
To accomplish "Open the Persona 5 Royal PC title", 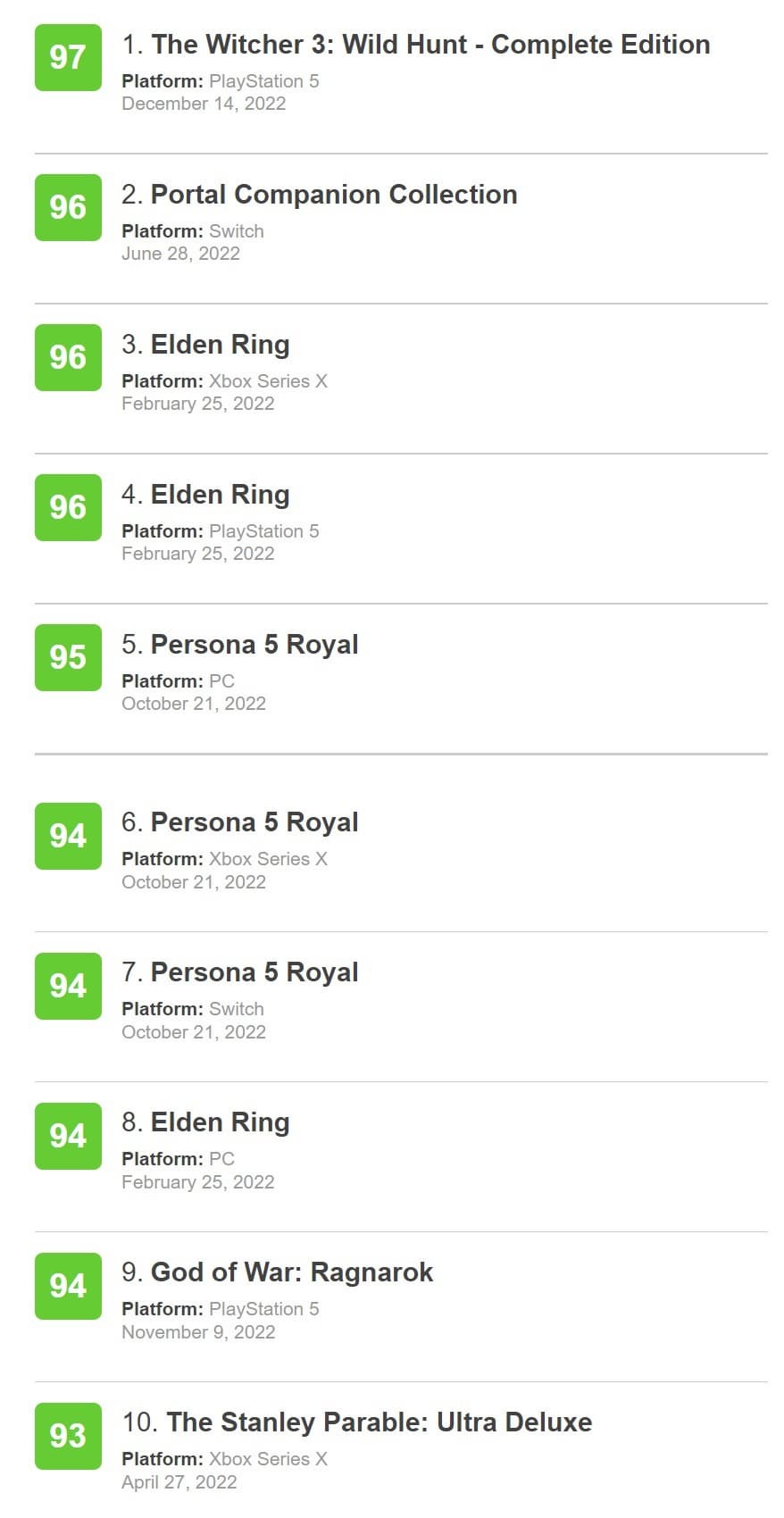I will click(254, 645).
